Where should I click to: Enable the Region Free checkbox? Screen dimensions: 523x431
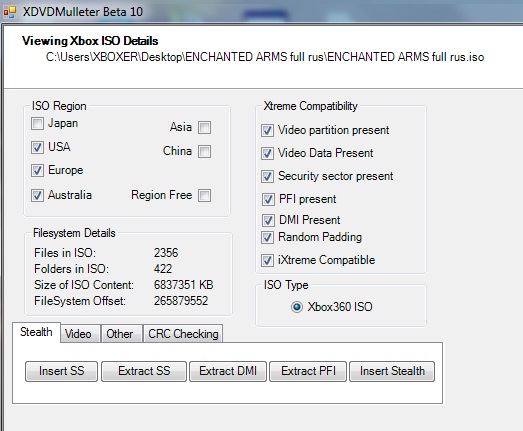pos(204,195)
